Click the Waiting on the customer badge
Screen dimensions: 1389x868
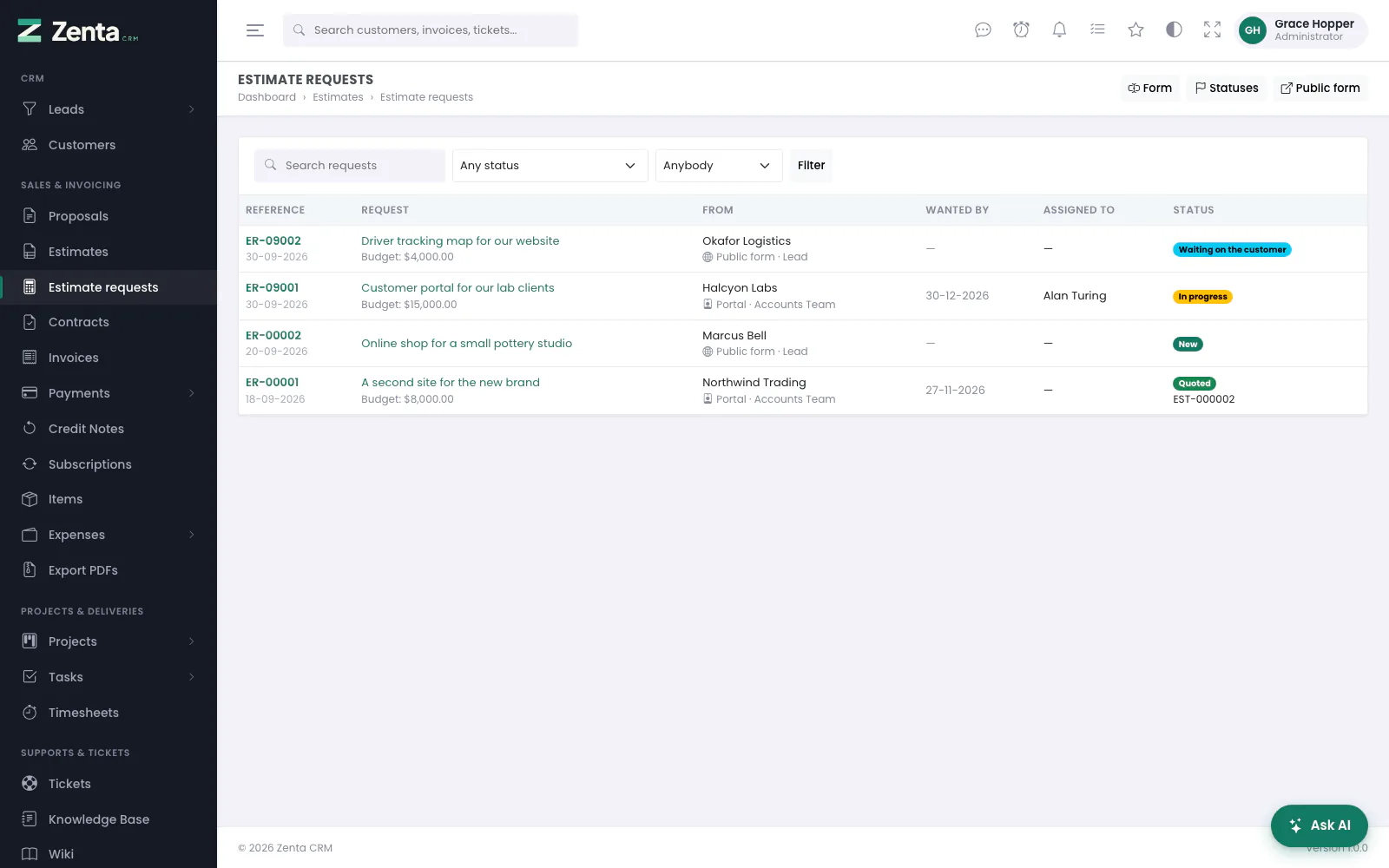point(1232,250)
